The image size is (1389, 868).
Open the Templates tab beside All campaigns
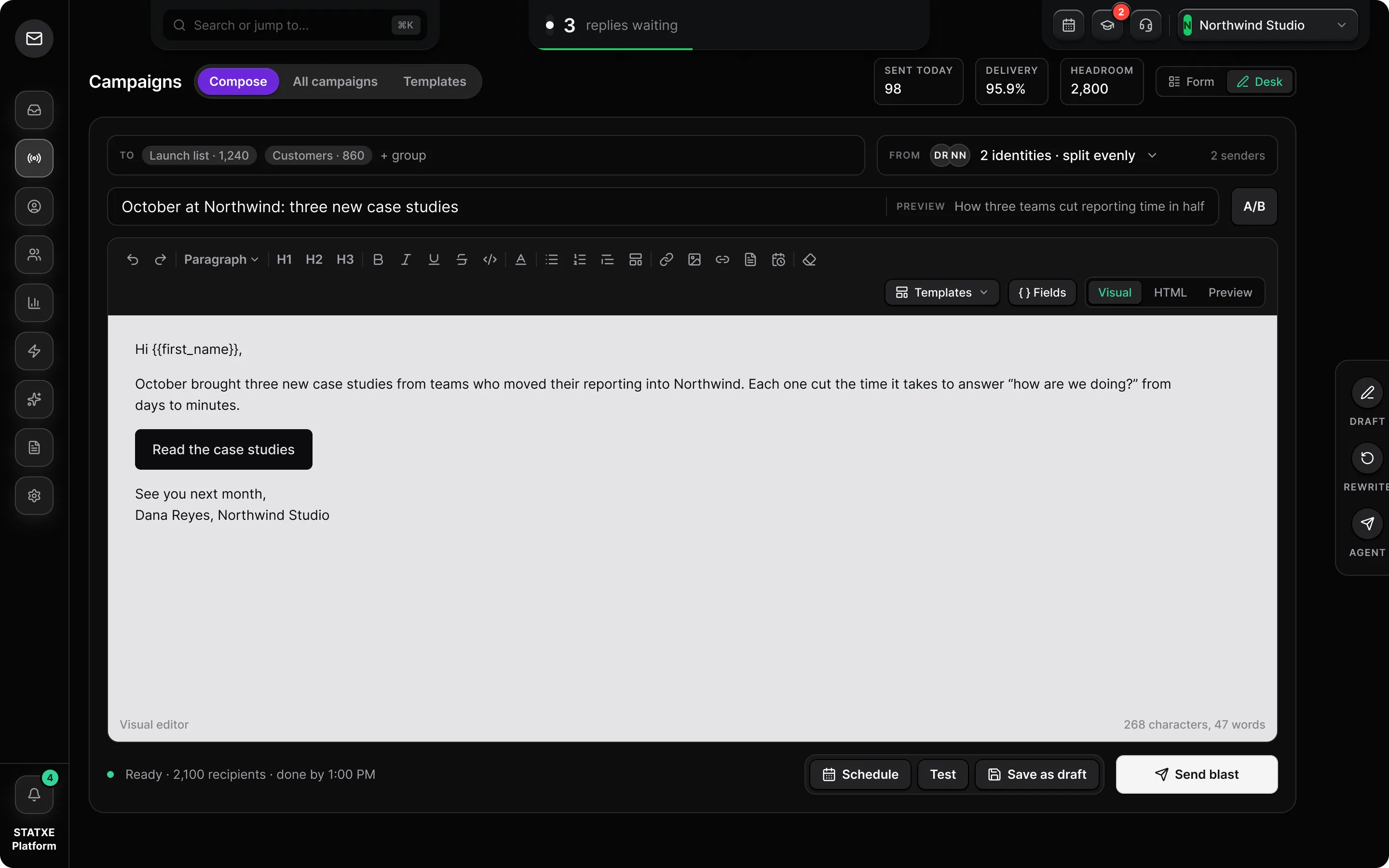435,81
